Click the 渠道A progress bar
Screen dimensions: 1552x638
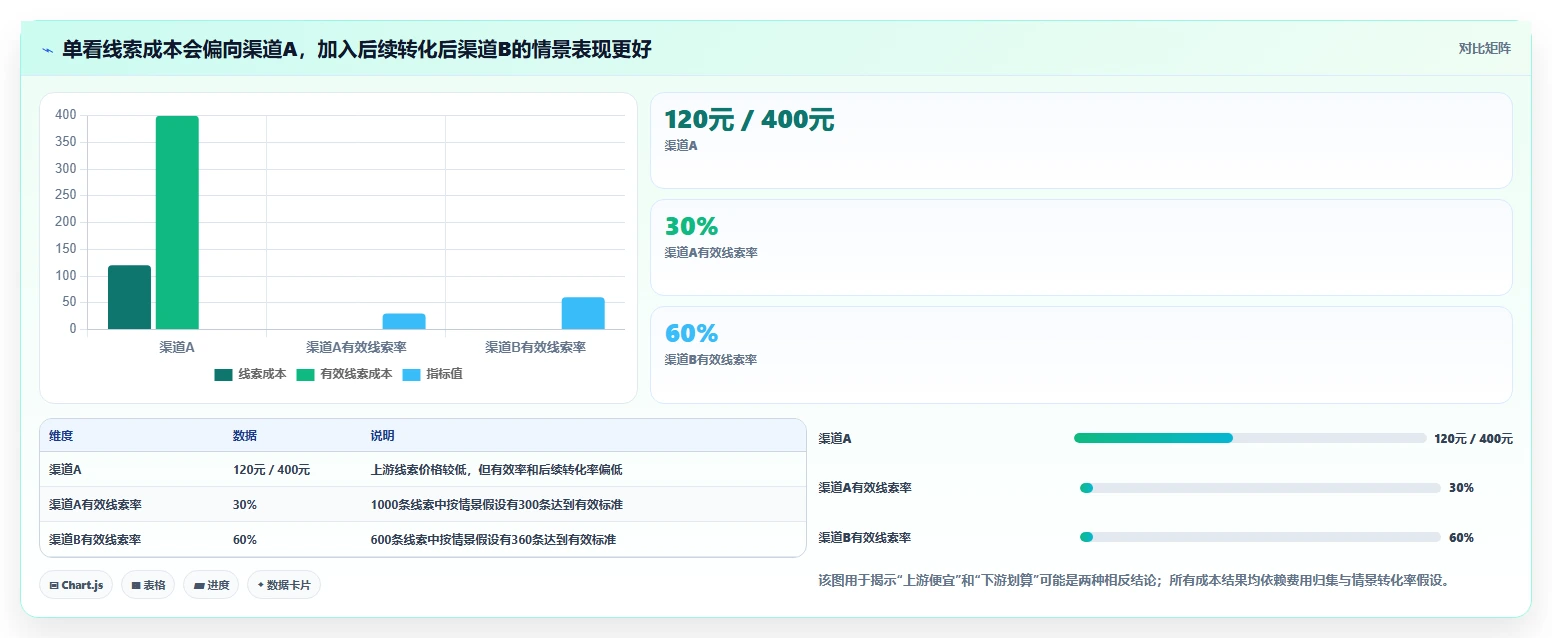(x=1250, y=438)
